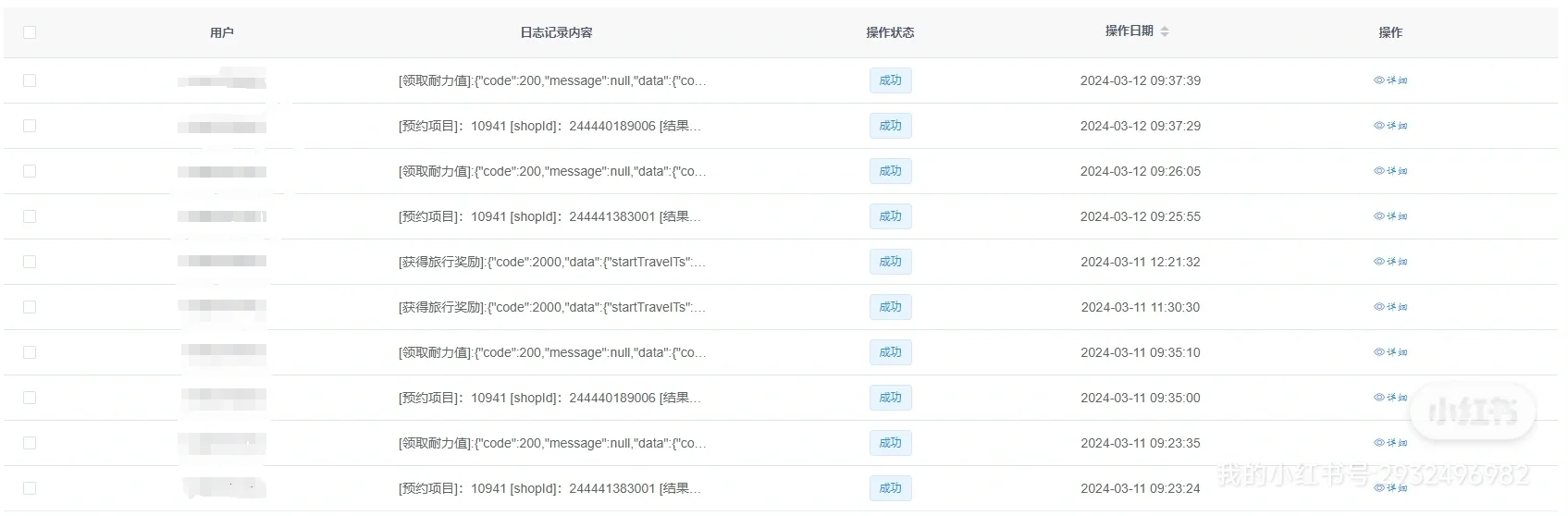
Task: Click the 操作状态 column header
Action: [x=890, y=32]
